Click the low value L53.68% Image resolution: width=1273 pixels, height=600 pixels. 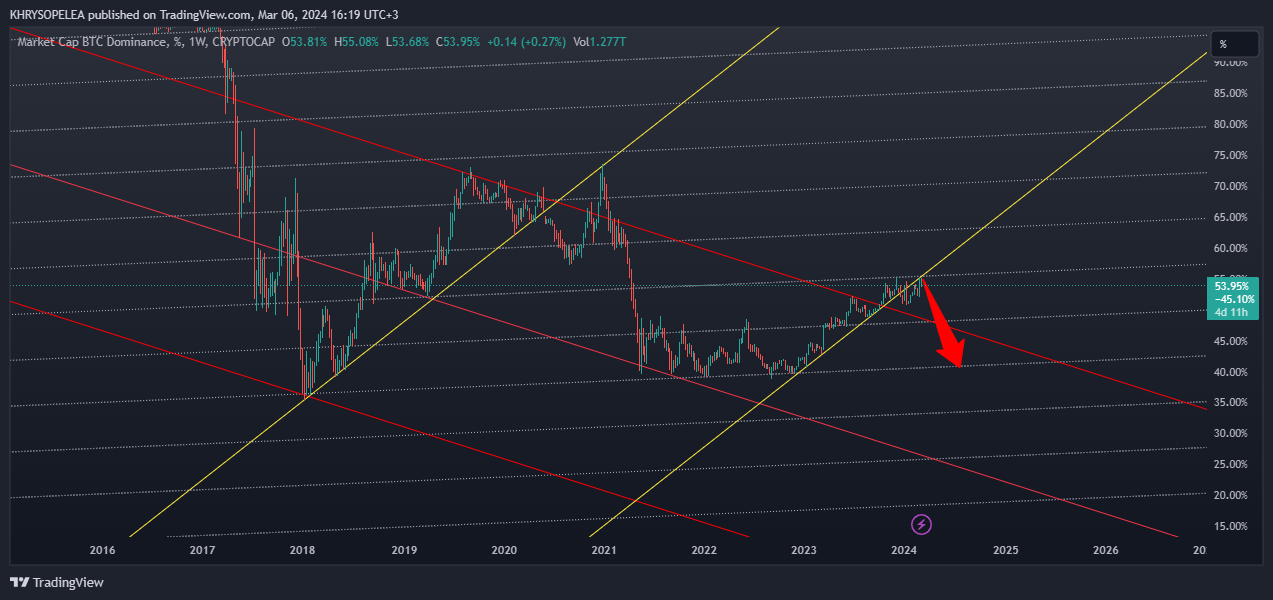(x=410, y=42)
